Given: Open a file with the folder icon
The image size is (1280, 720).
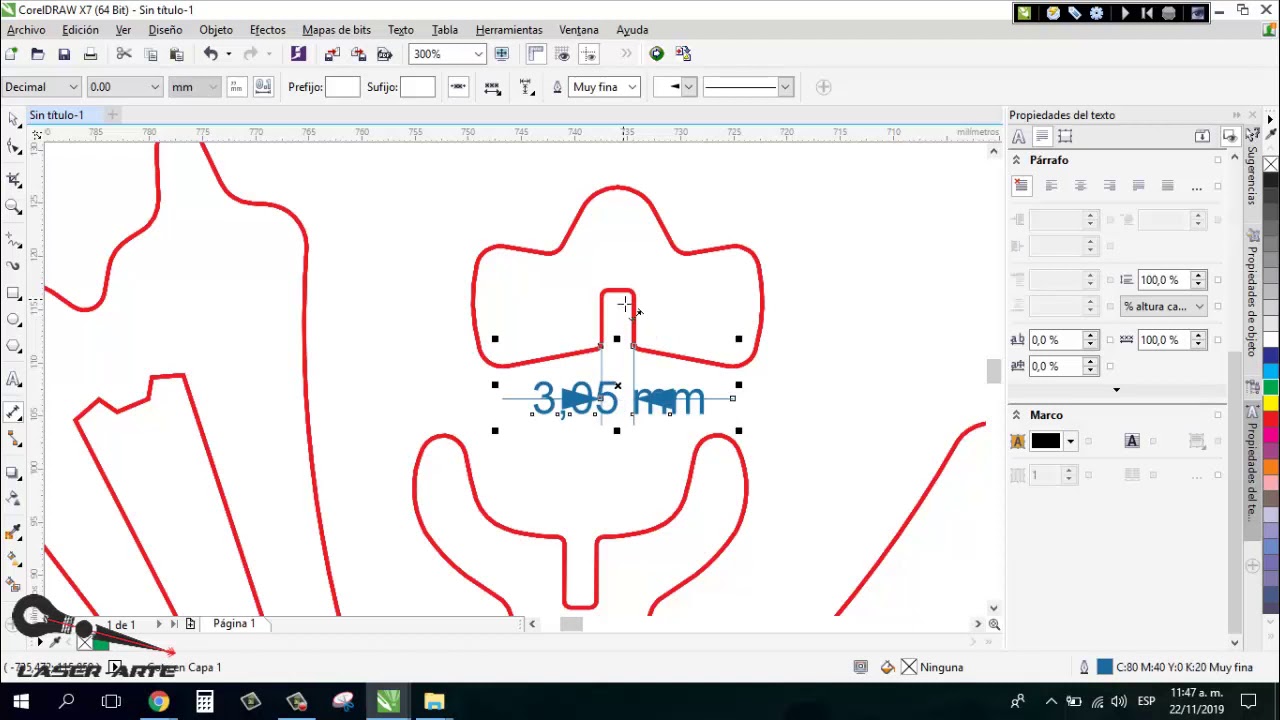Looking at the screenshot, I should click(38, 54).
